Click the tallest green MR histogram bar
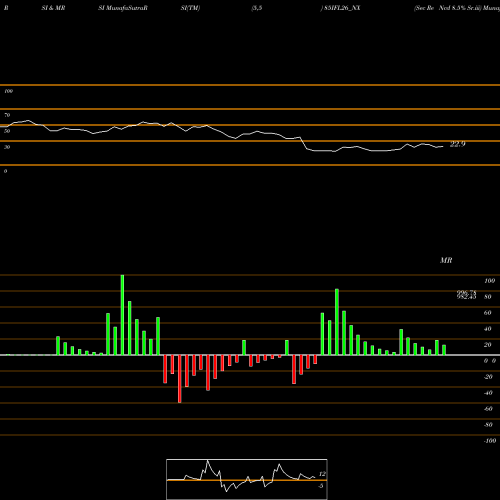This screenshot has height=500, width=500. click(x=122, y=315)
